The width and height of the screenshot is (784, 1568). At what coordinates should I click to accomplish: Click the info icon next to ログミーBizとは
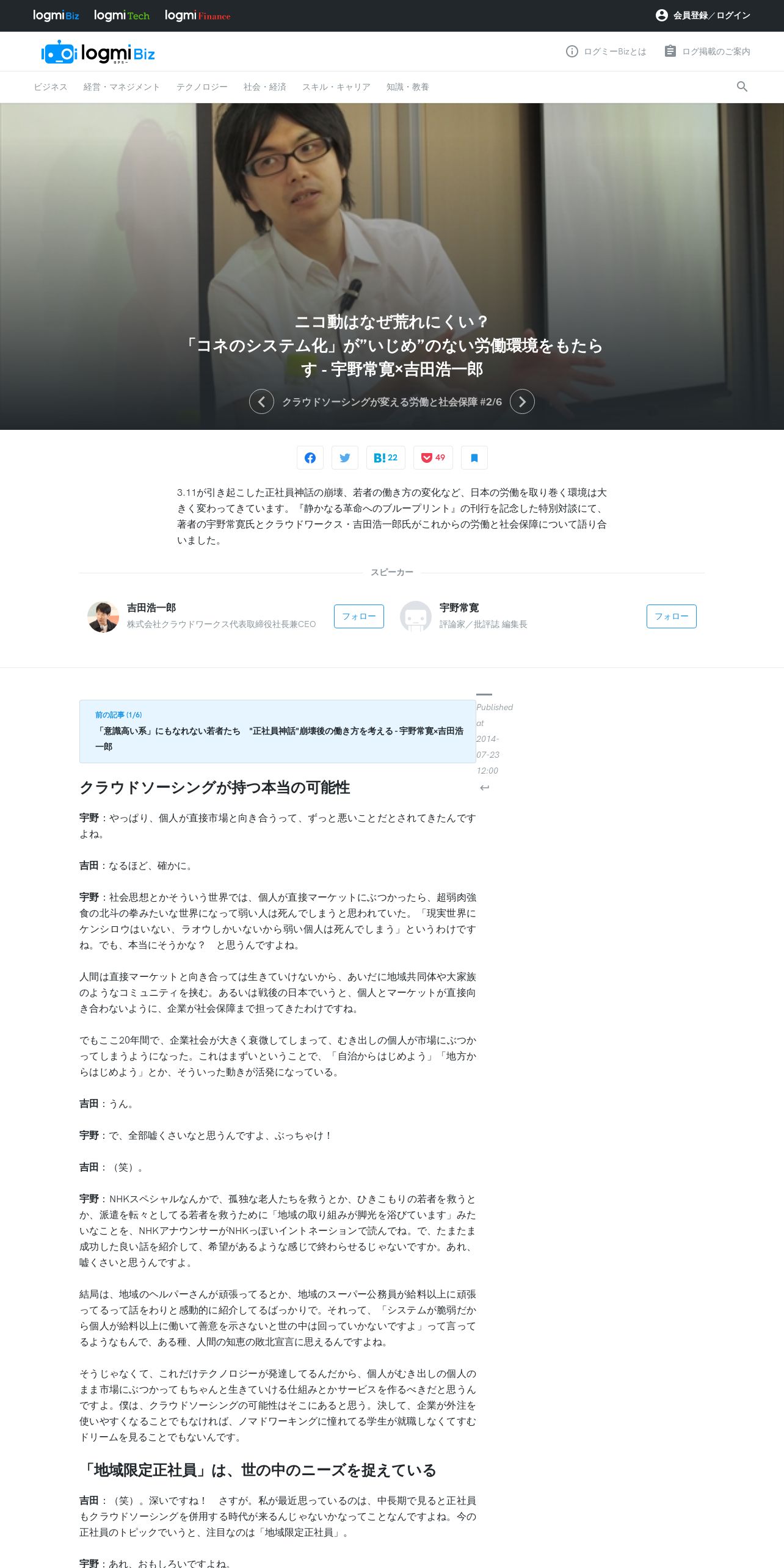click(x=572, y=51)
